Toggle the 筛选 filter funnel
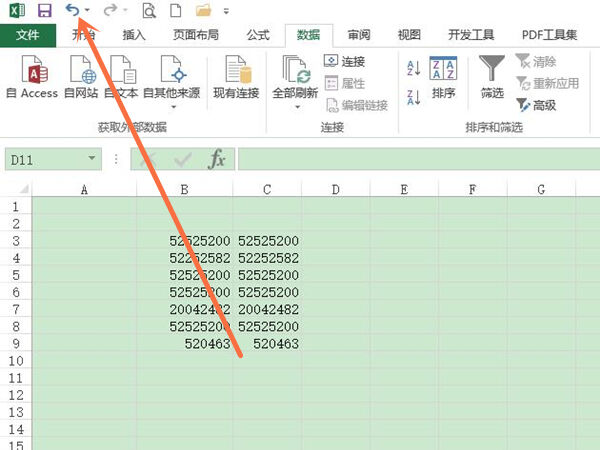This screenshot has height=450, width=600. [x=492, y=77]
